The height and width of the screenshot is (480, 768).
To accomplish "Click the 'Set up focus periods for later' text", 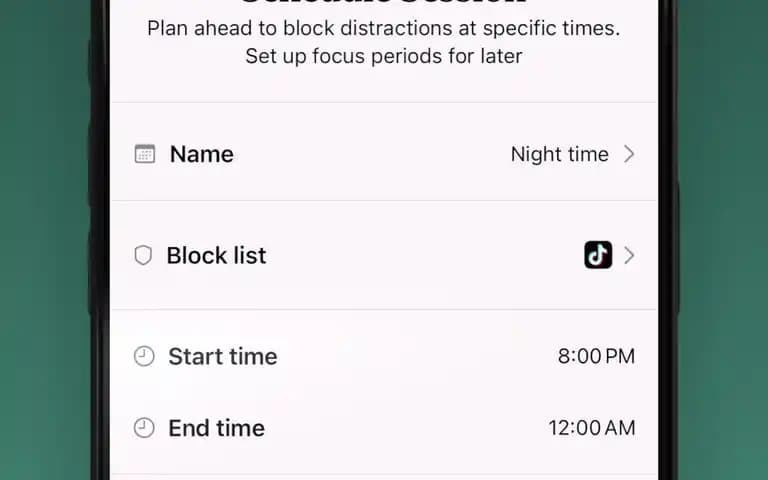I will tap(384, 56).
